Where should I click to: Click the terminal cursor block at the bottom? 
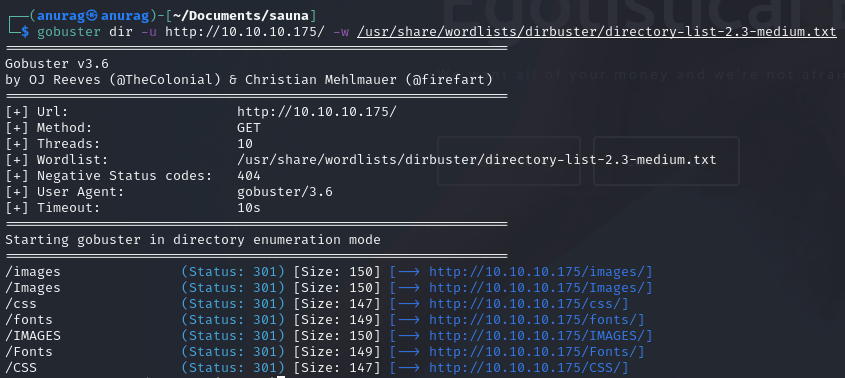coord(280,376)
